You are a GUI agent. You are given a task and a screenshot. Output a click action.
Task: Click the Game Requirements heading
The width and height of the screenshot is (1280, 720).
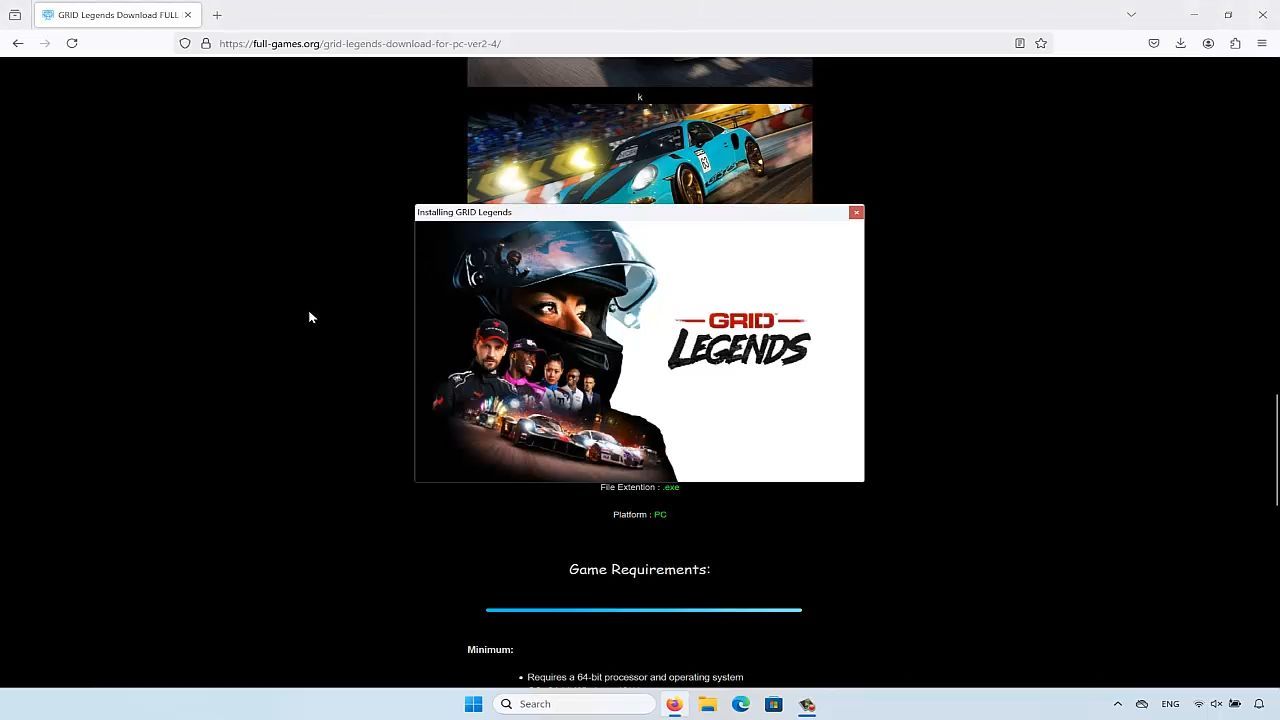point(640,569)
